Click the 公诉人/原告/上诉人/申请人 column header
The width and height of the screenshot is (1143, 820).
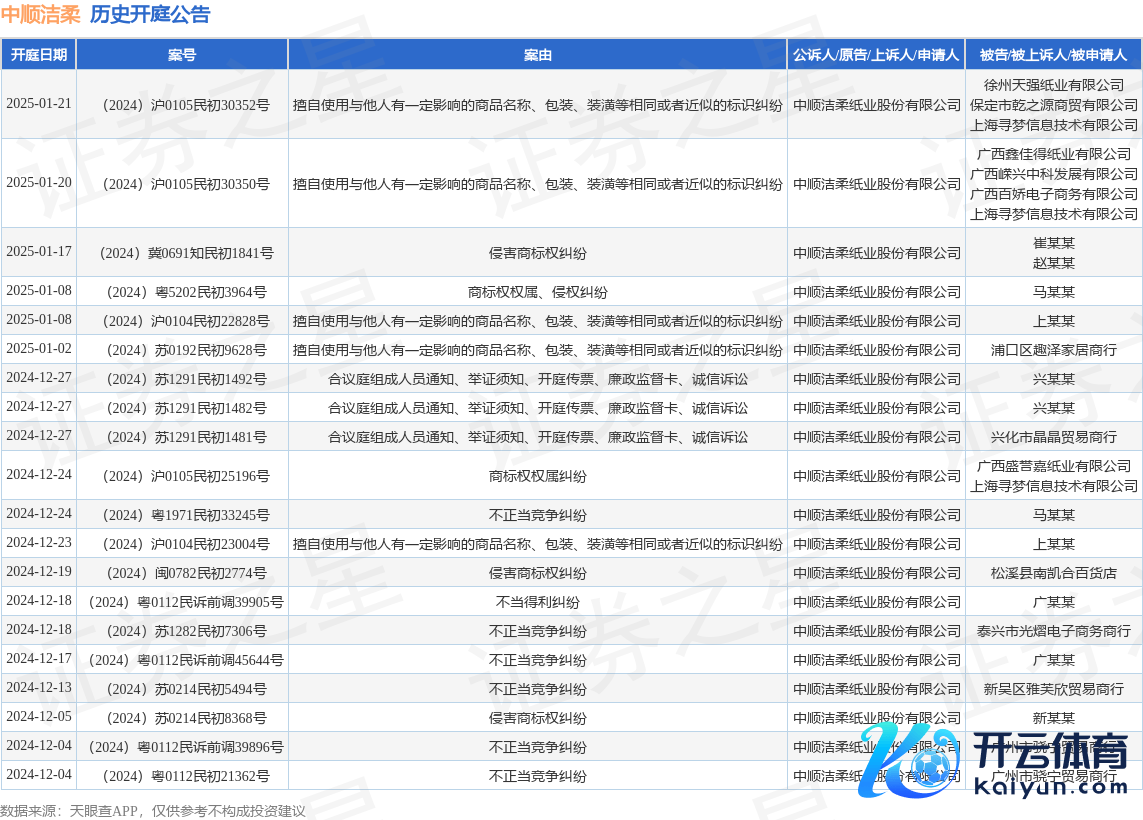876,55
